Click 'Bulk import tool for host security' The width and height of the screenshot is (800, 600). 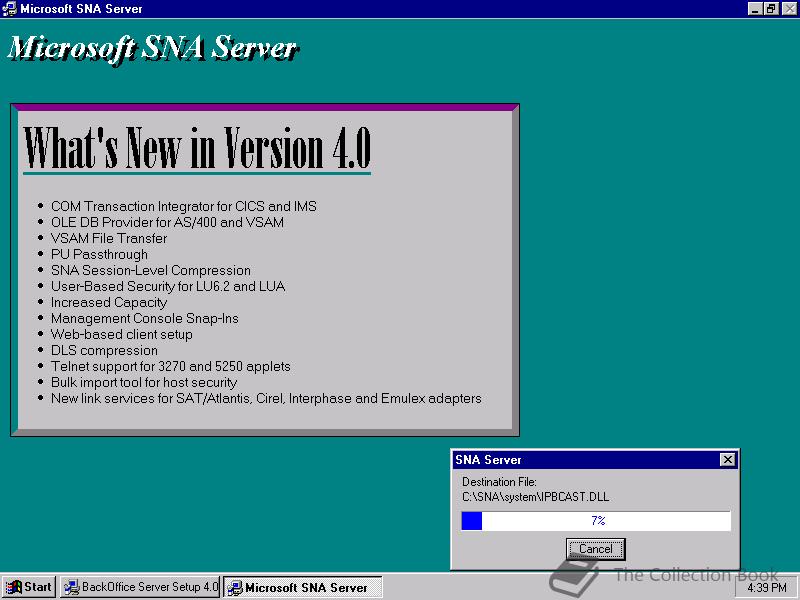tap(144, 383)
